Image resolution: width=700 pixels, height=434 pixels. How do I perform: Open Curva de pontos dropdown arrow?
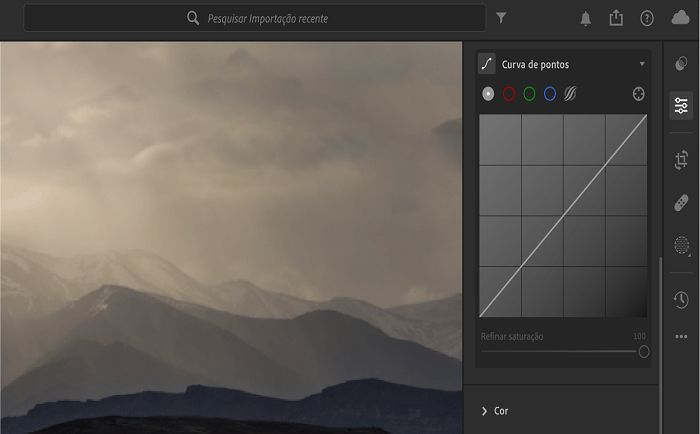click(642, 64)
